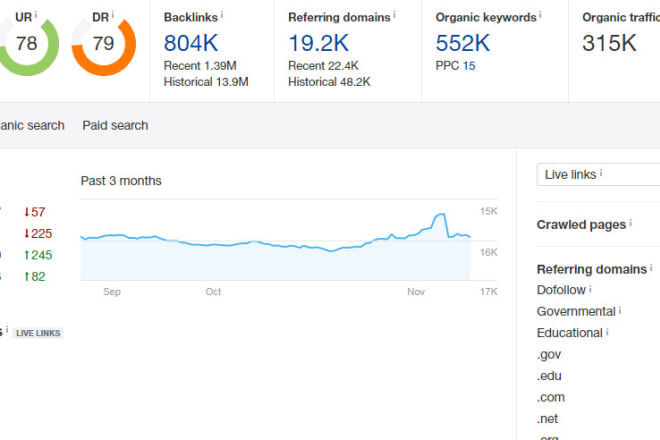
Task: Switch to the Paid search tab
Action: click(x=115, y=125)
